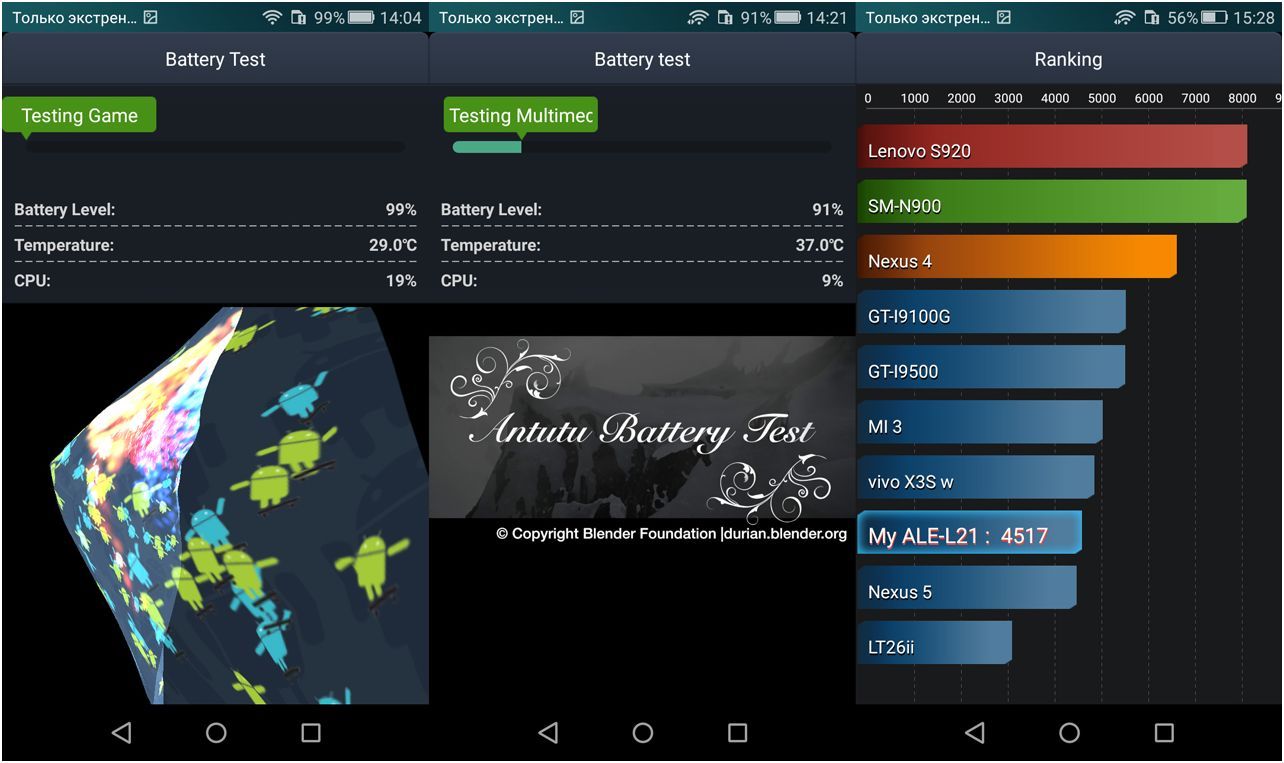Select the My ALE-L21 4517 score bar

coord(969,535)
